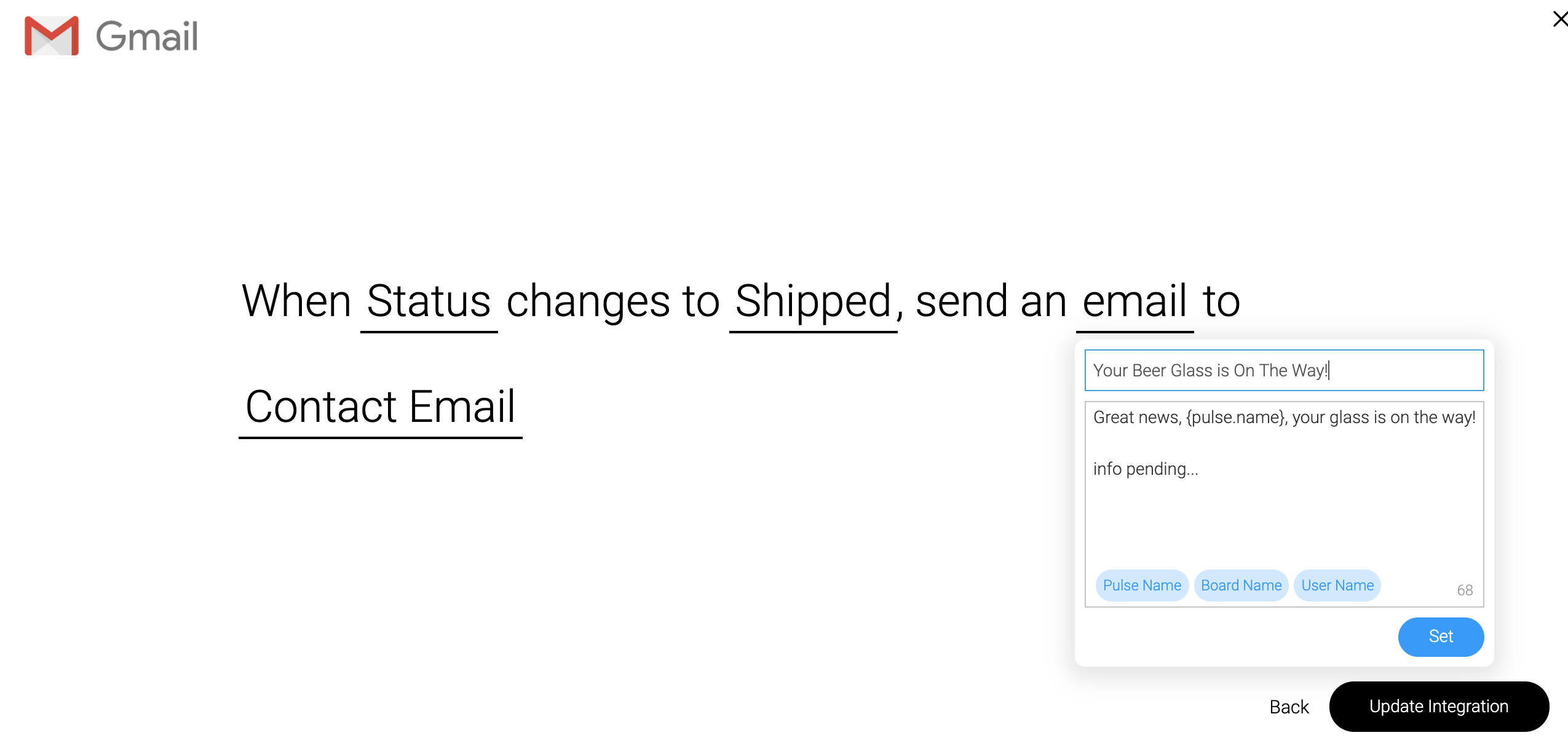Insert the User Name variable chip

(1337, 585)
